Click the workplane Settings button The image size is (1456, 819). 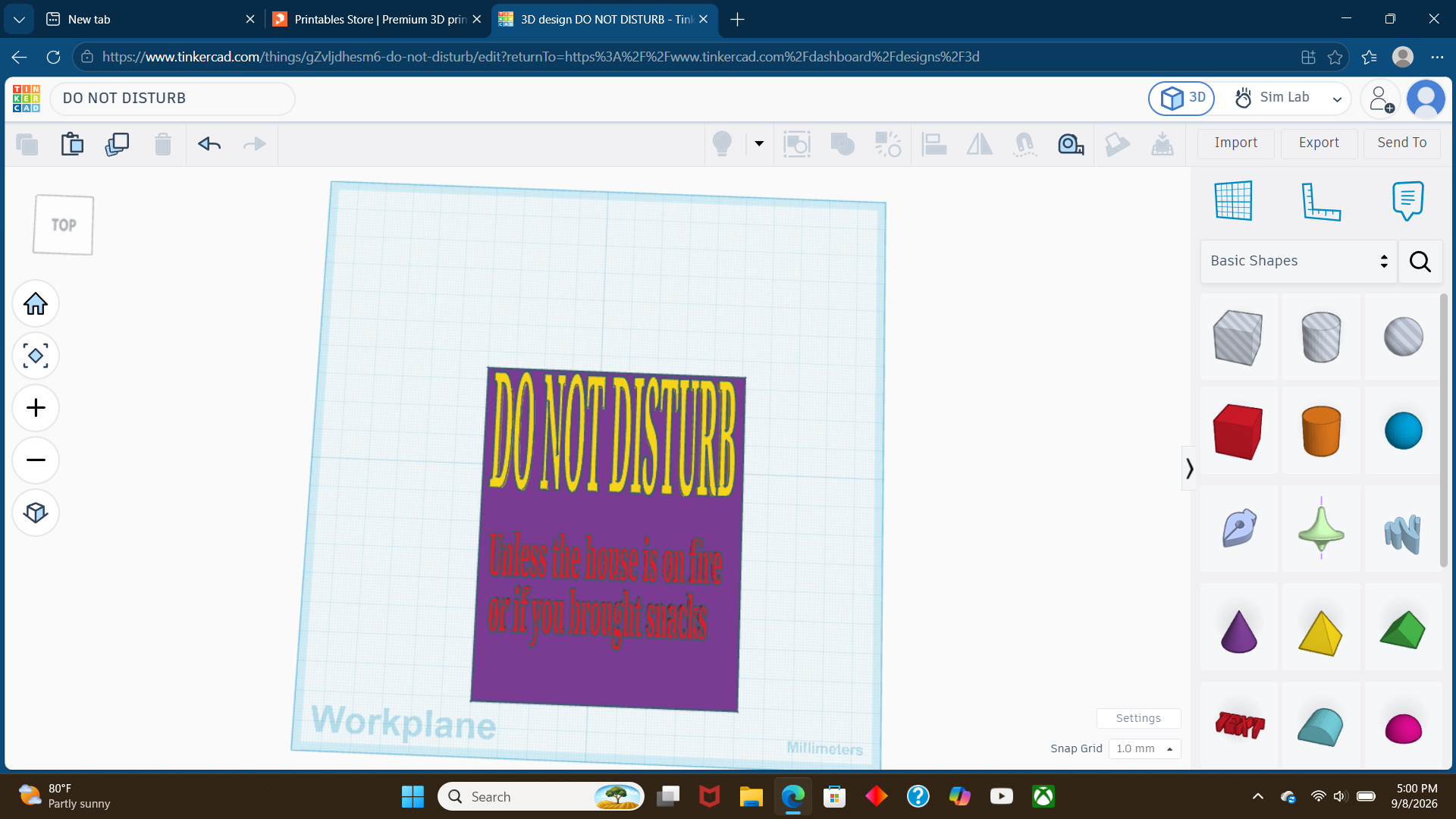pyautogui.click(x=1138, y=718)
